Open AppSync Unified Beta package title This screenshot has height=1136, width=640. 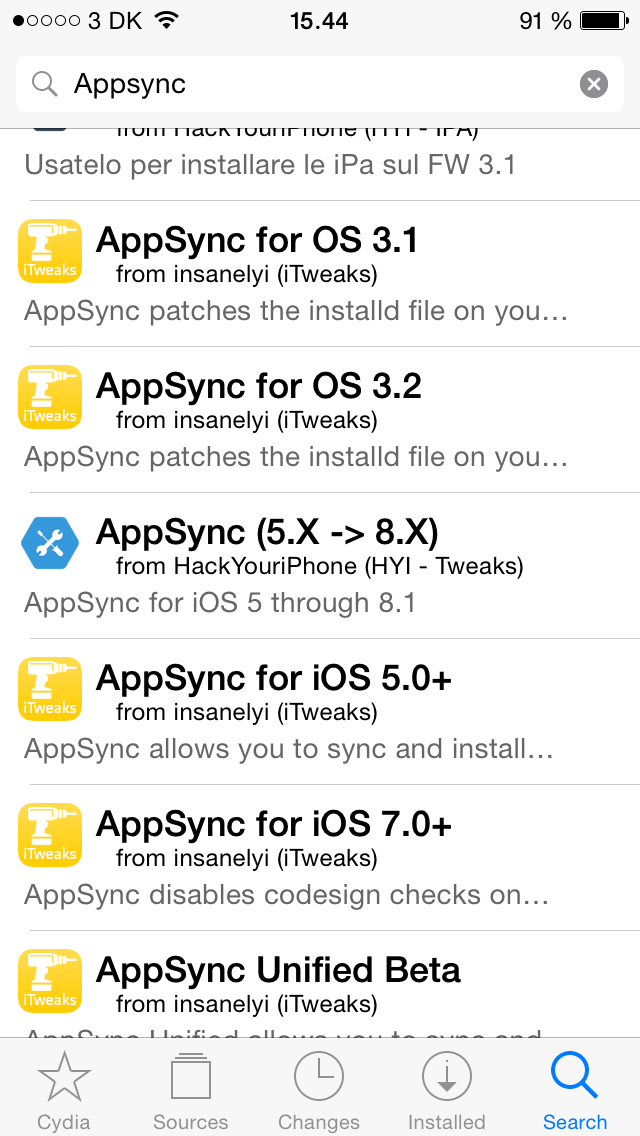pos(278,970)
